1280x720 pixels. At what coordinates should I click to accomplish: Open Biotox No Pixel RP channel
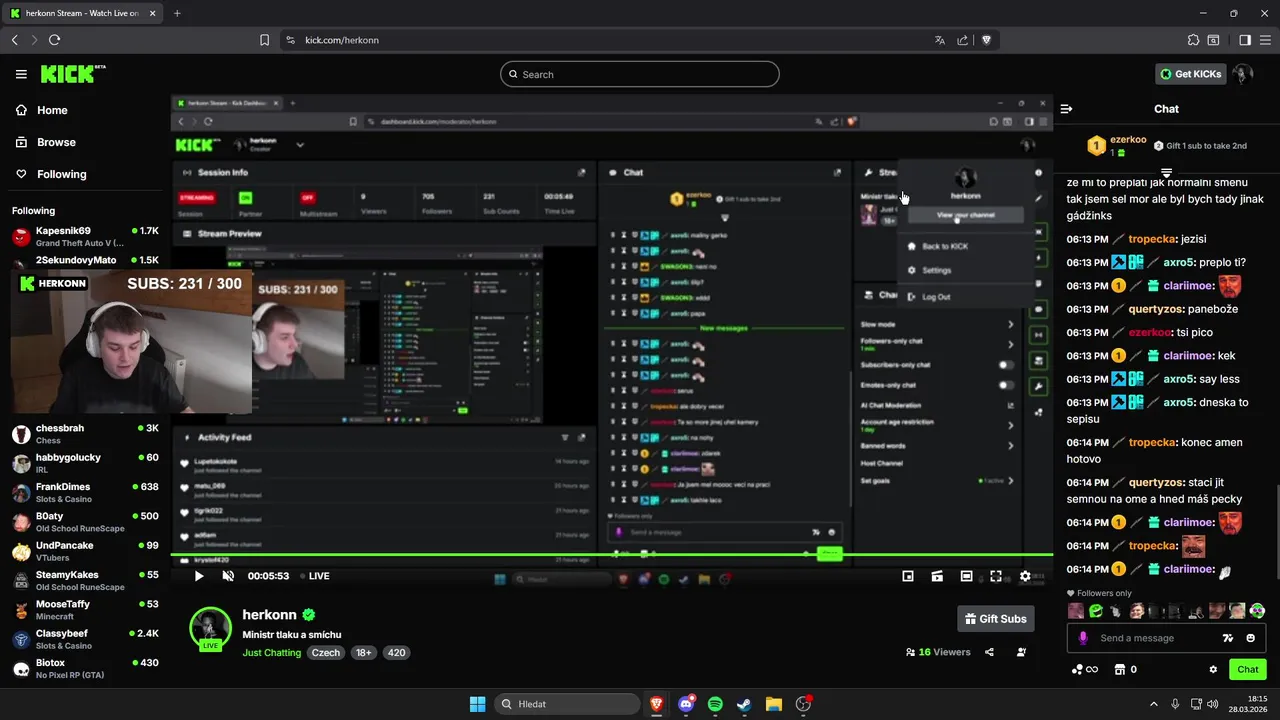(x=85, y=668)
